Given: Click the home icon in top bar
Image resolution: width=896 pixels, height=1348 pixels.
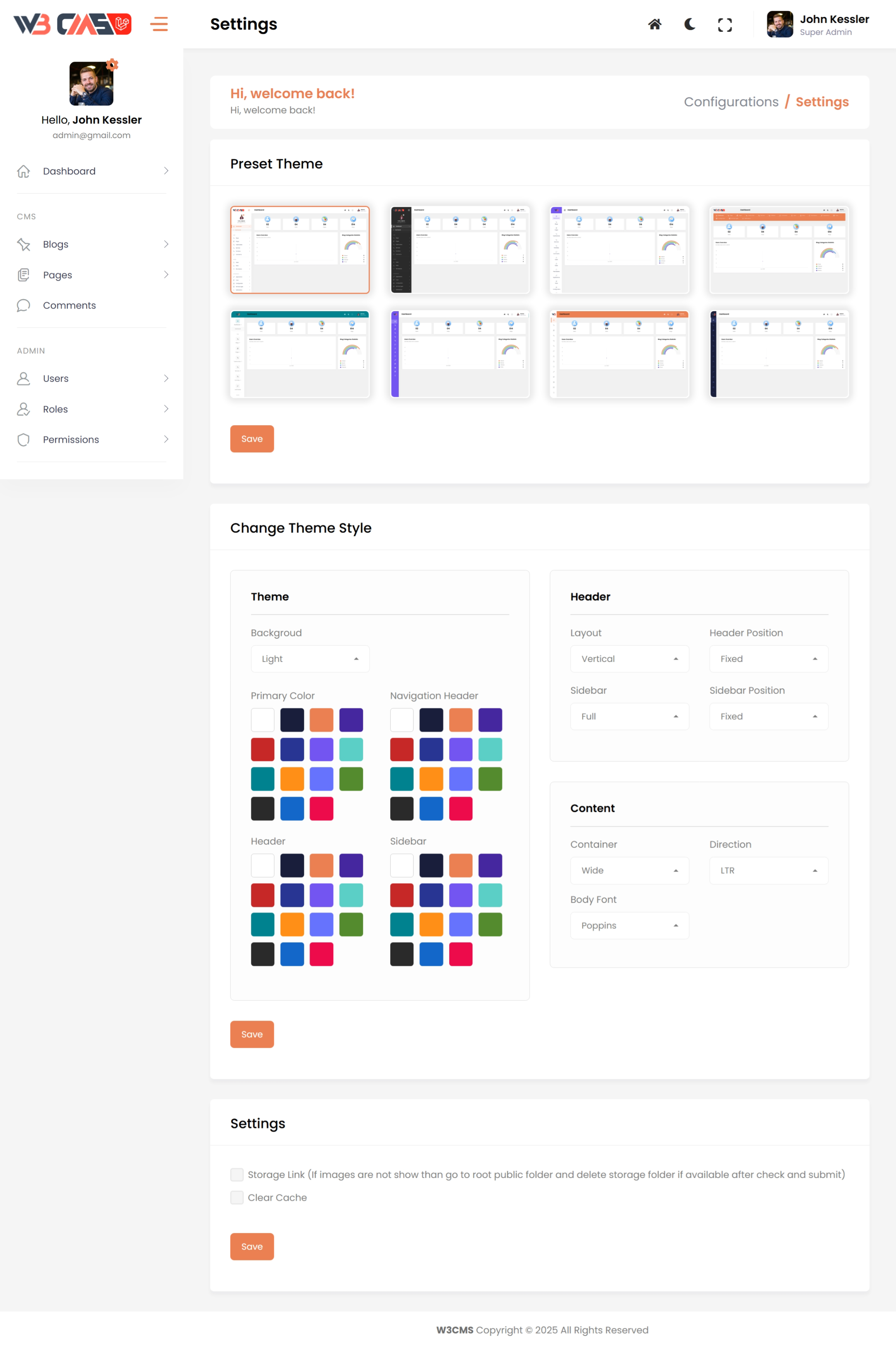Looking at the screenshot, I should pos(654,24).
